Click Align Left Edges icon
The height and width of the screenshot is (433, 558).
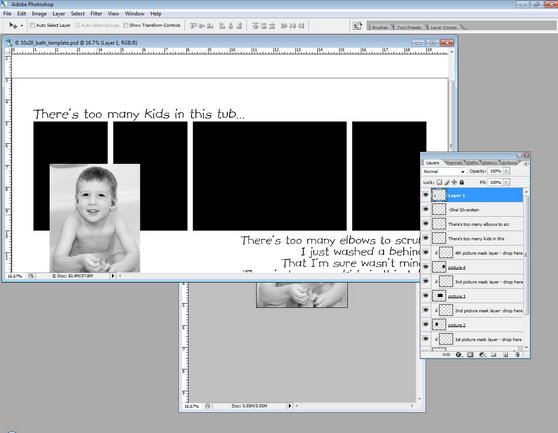coord(222,26)
